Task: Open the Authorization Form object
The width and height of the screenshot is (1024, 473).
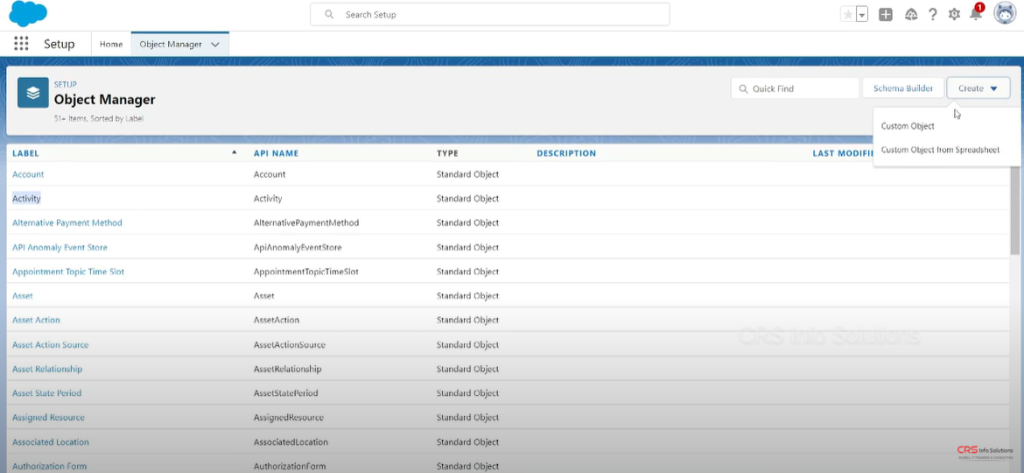Action: click(x=50, y=466)
